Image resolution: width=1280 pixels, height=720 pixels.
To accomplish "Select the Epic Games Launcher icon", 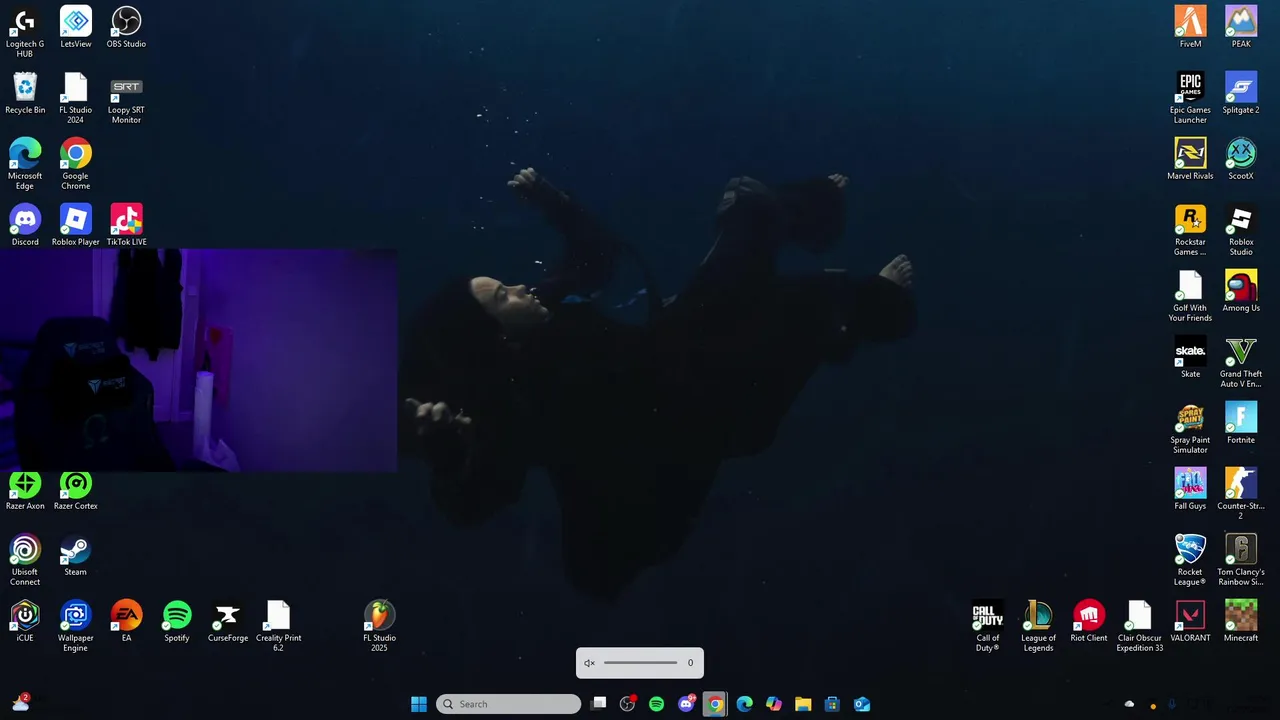I will 1190,98.
